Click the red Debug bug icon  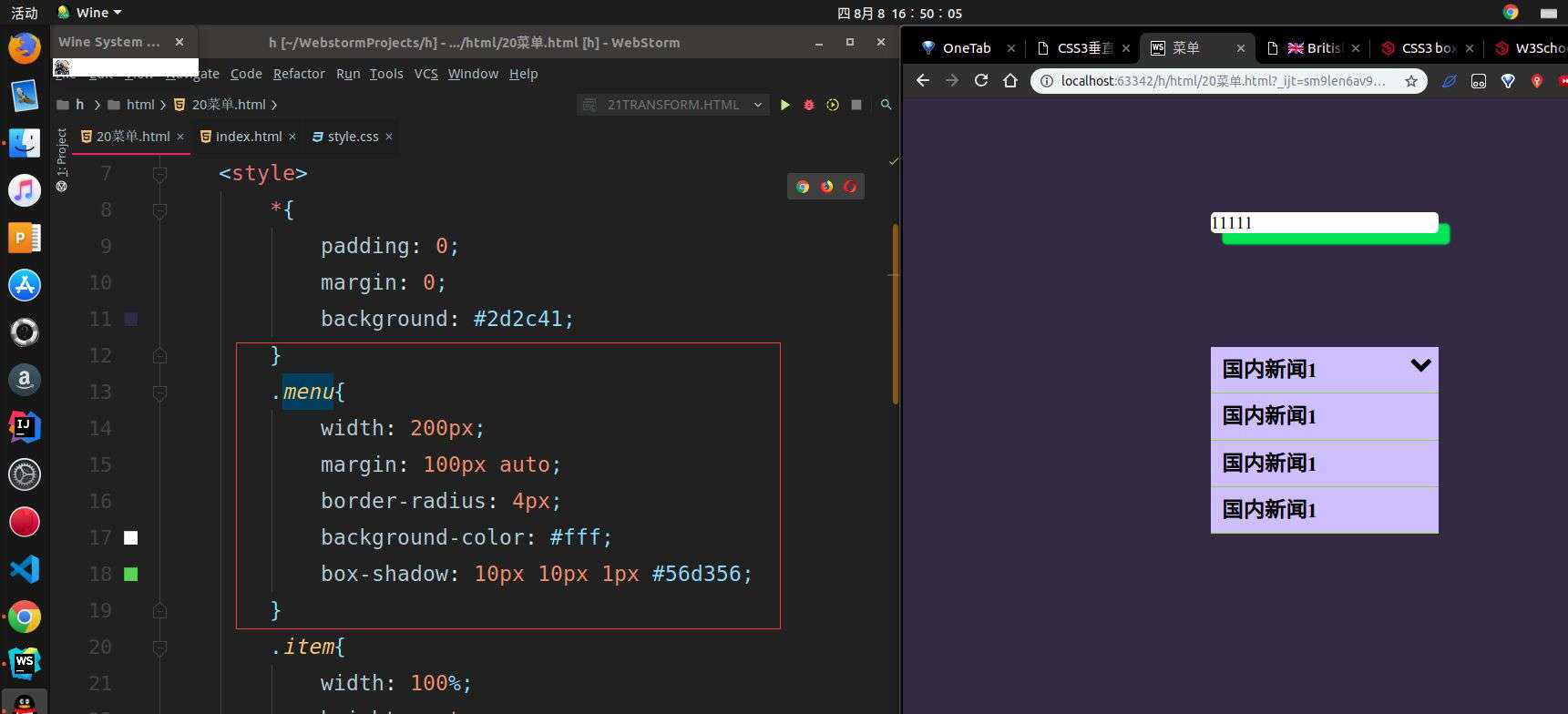click(808, 105)
